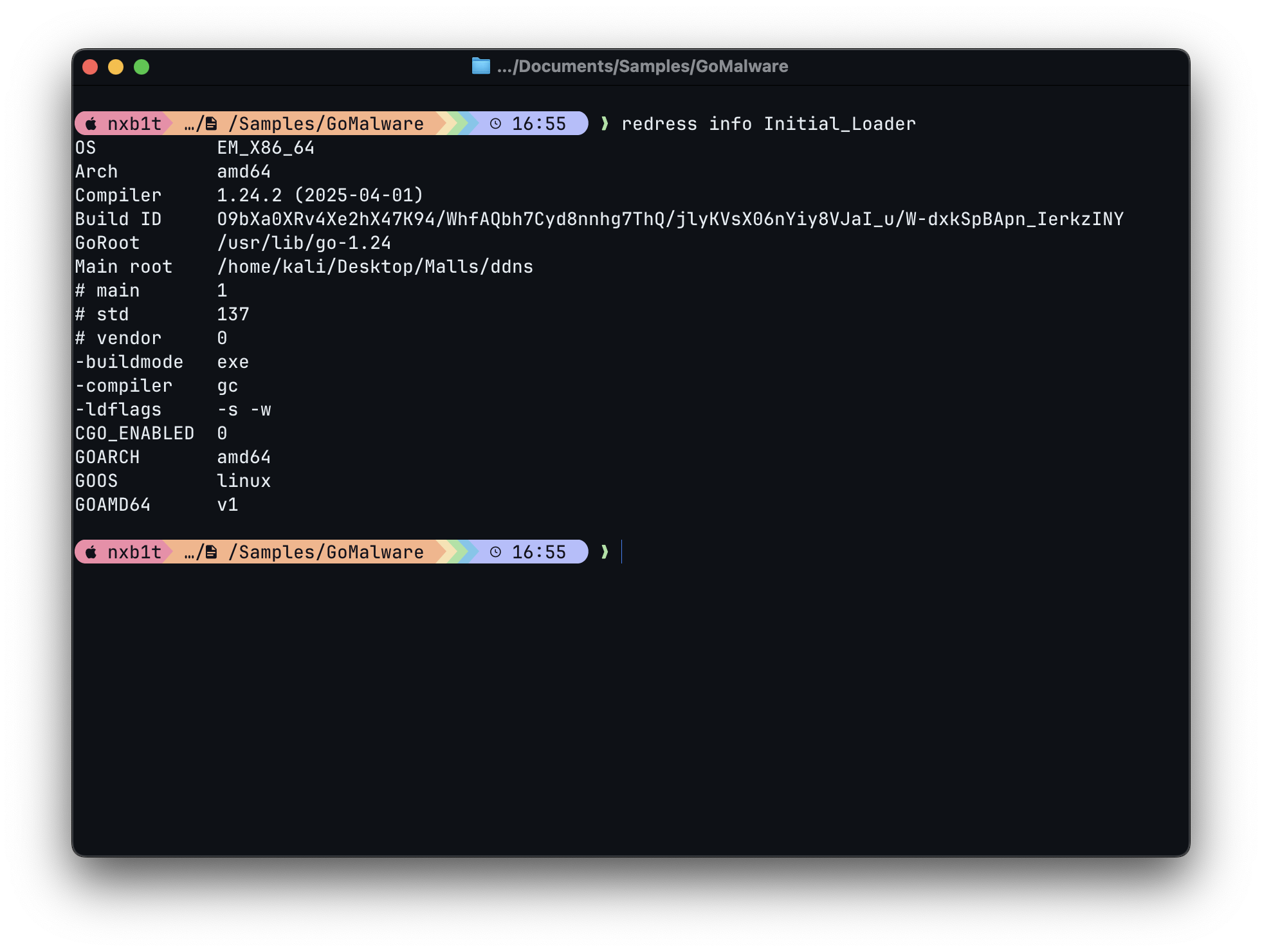Click the clock icon in the second prompt
The width and height of the screenshot is (1262, 952).
(495, 551)
